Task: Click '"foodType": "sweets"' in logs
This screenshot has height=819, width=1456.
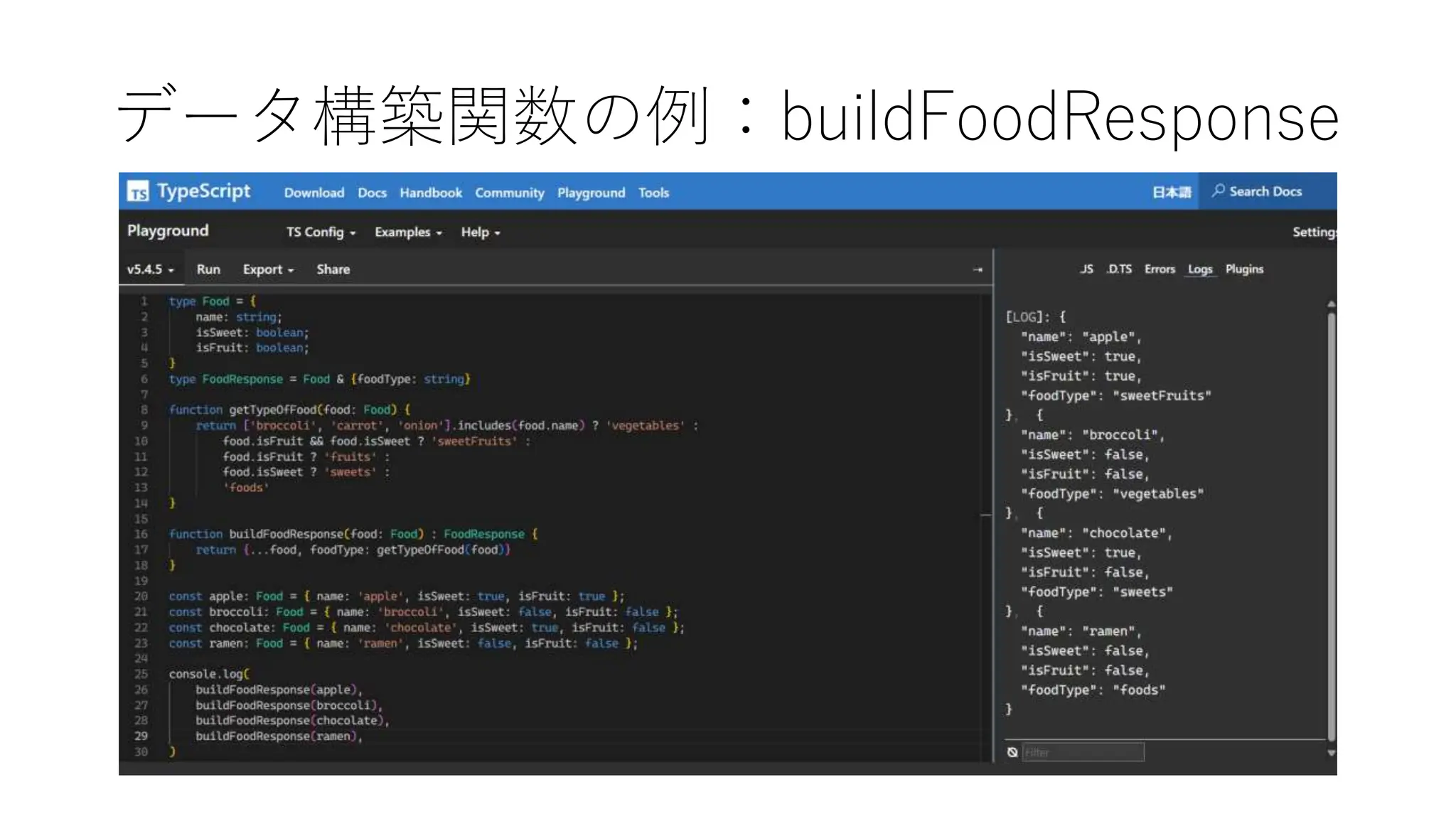Action: pos(1096,592)
